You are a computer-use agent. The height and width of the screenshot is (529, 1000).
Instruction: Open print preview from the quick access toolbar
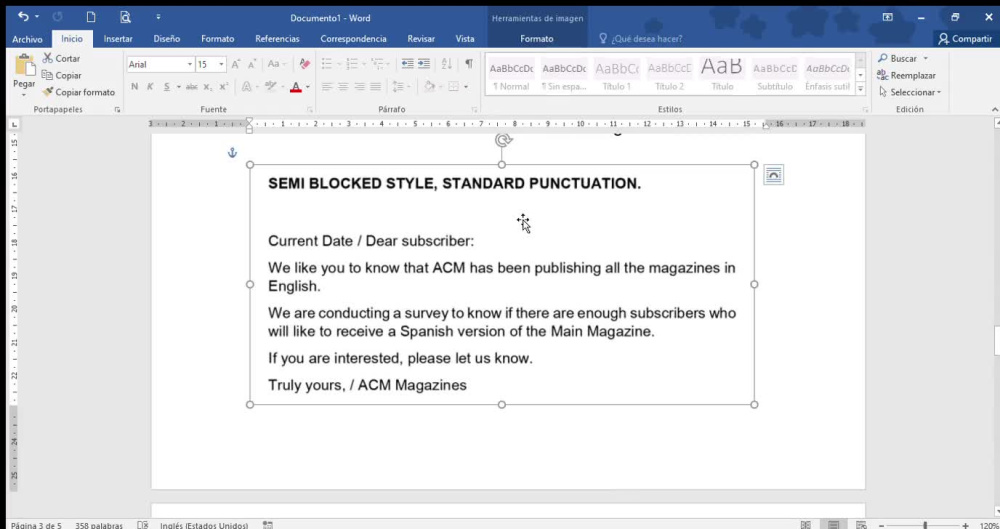(126, 17)
